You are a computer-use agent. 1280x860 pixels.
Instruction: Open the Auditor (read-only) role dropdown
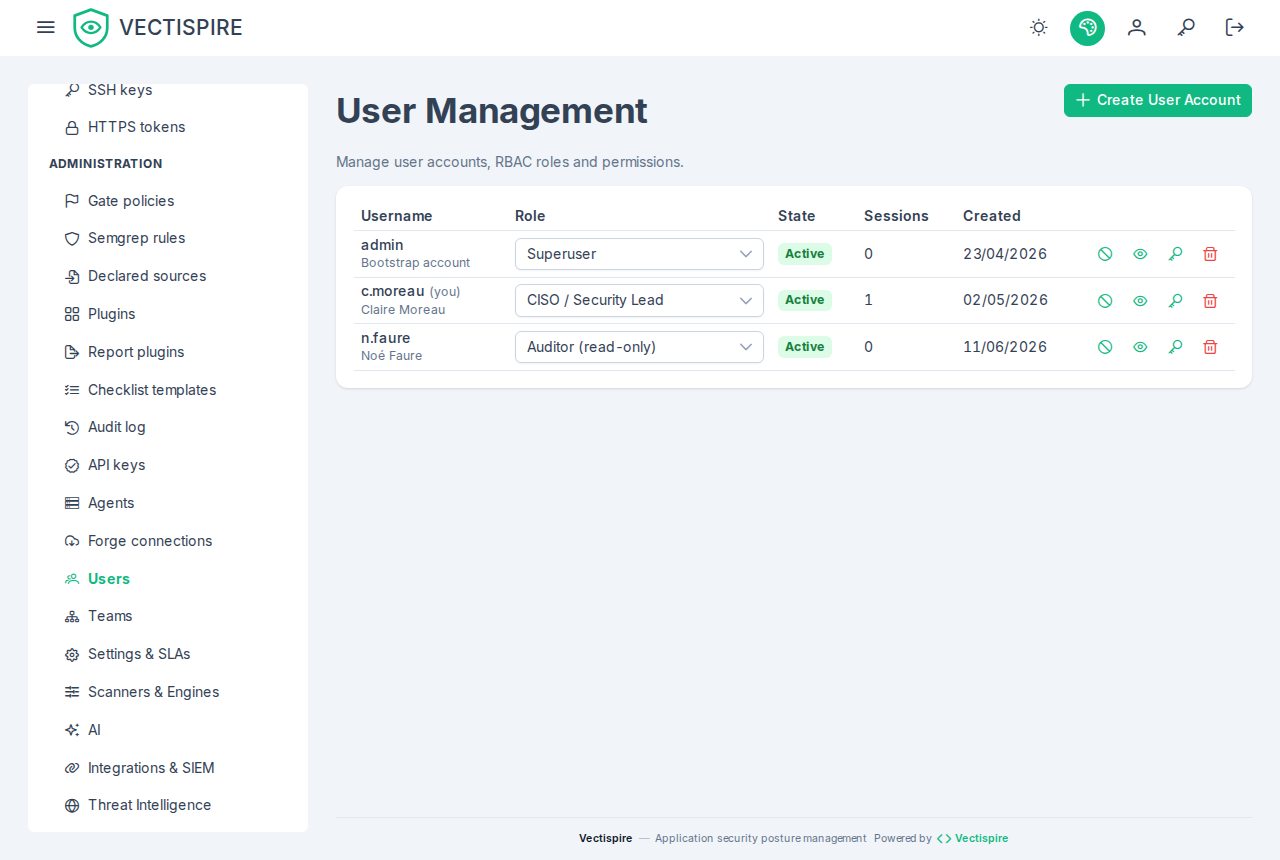point(639,347)
